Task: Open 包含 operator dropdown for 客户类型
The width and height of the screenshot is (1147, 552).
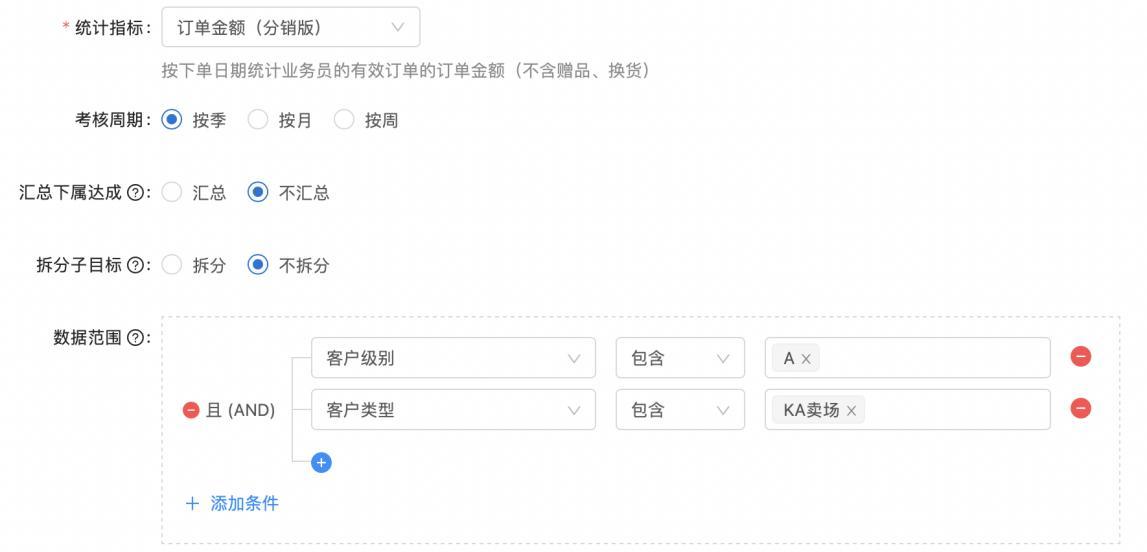Action: [679, 410]
